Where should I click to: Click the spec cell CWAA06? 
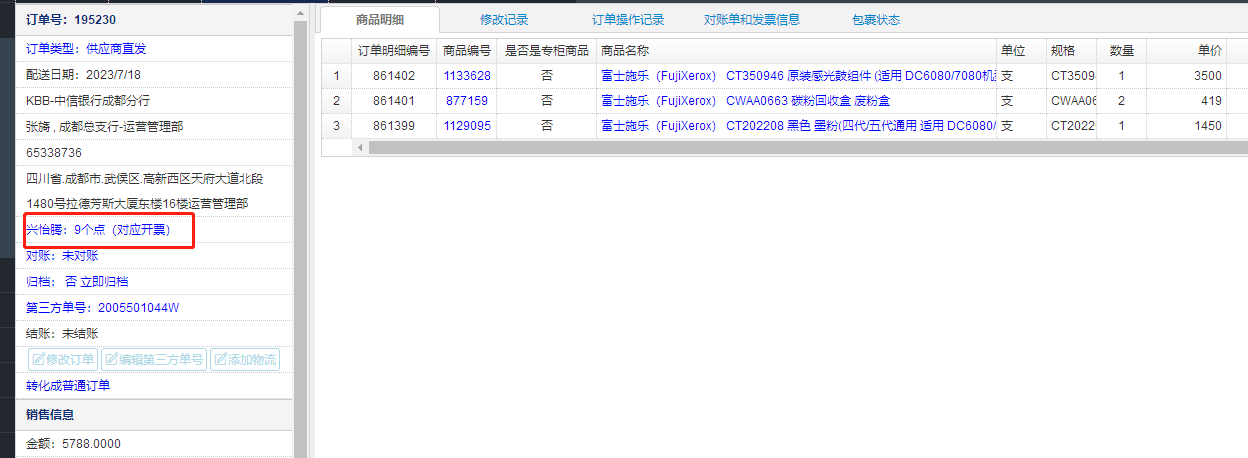1072,101
